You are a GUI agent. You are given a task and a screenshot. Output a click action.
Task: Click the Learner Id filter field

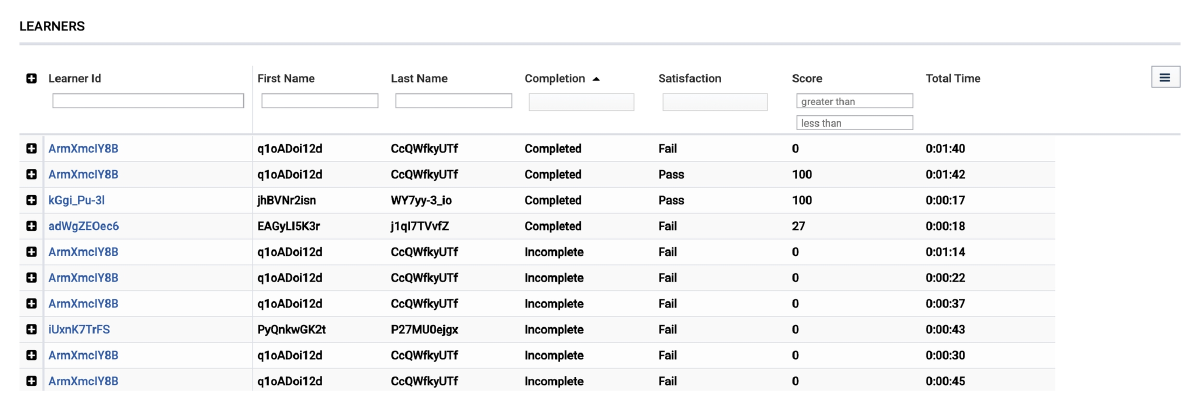pos(148,101)
